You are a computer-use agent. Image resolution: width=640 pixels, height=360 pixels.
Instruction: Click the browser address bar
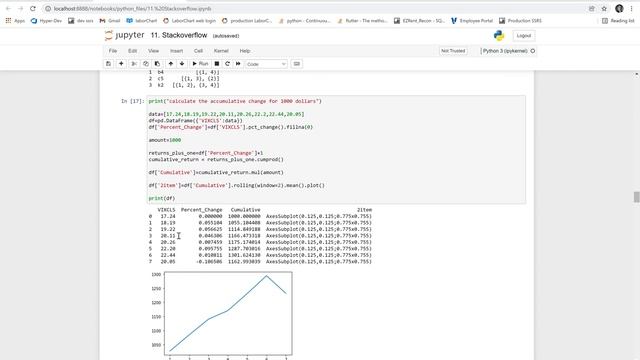[x=314, y=9]
